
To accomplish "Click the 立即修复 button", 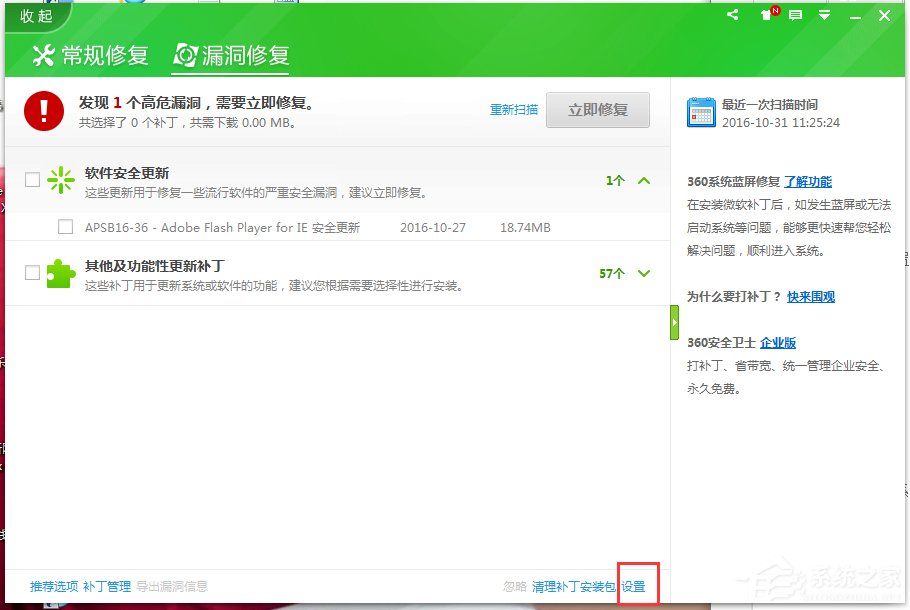I will pos(597,110).
